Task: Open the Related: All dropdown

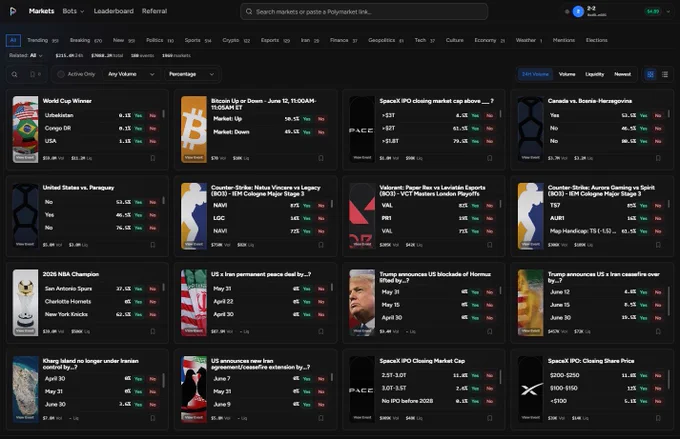Action: (x=26, y=56)
